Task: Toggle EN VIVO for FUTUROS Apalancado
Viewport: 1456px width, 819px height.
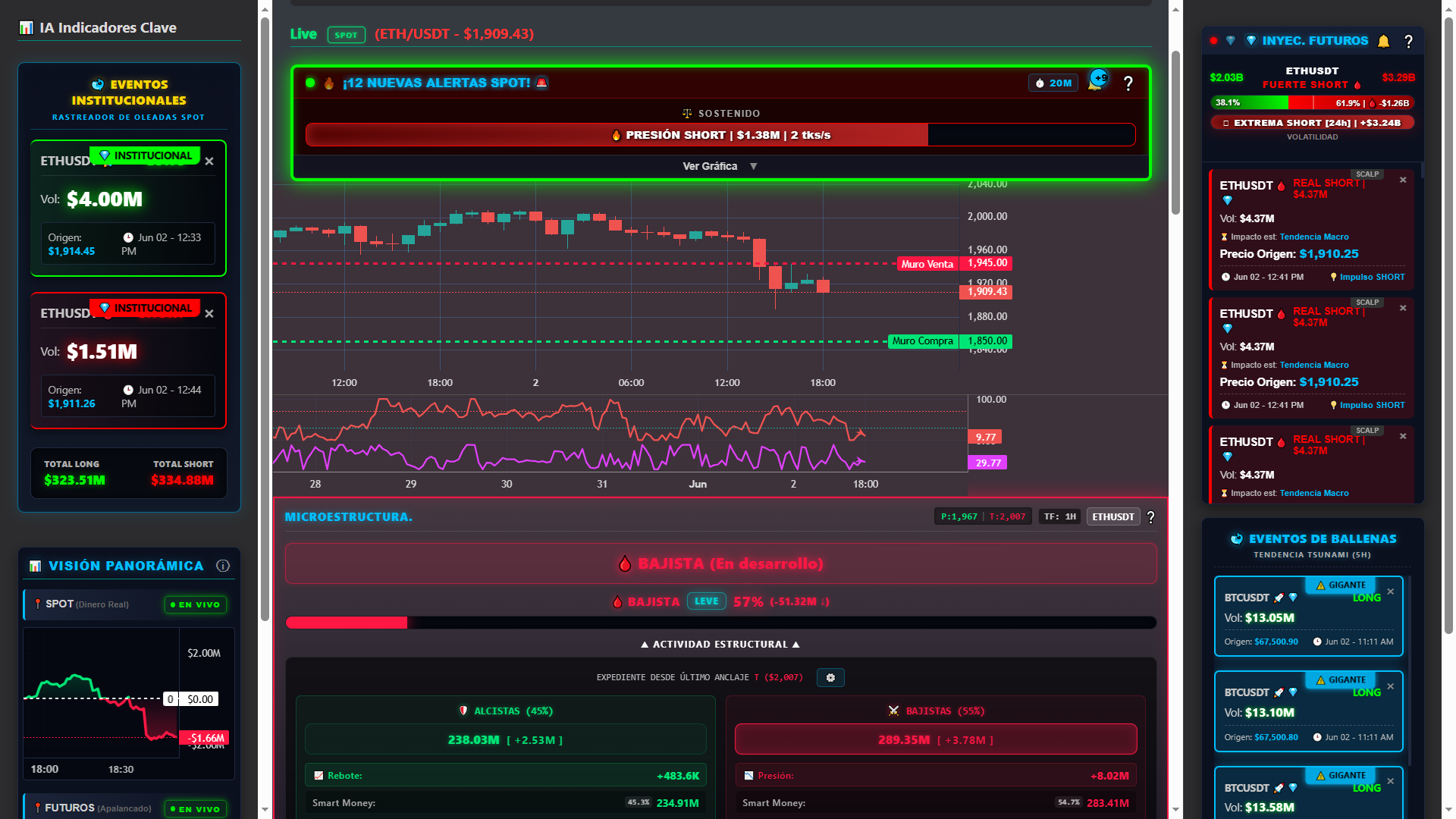Action: (x=196, y=809)
